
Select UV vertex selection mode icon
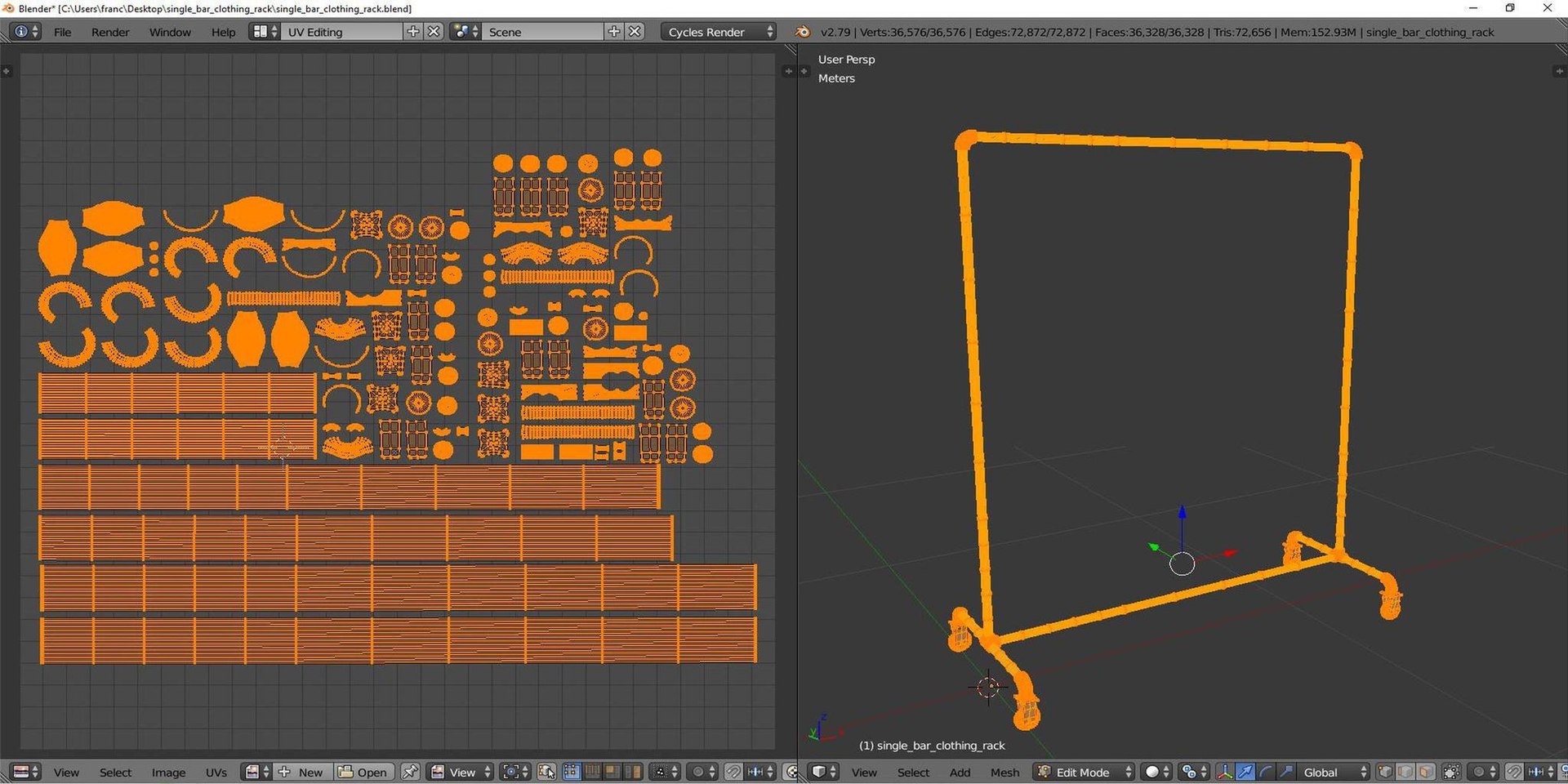[x=572, y=772]
